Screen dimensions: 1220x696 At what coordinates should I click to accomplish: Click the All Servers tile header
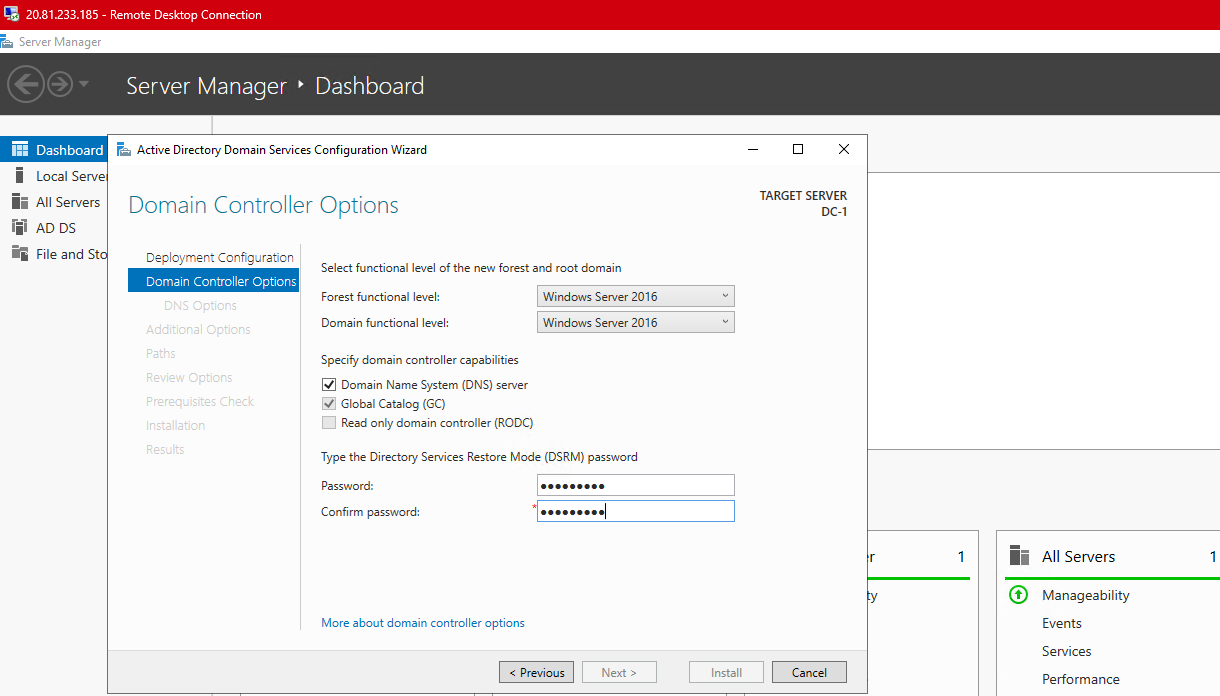(x=1078, y=557)
